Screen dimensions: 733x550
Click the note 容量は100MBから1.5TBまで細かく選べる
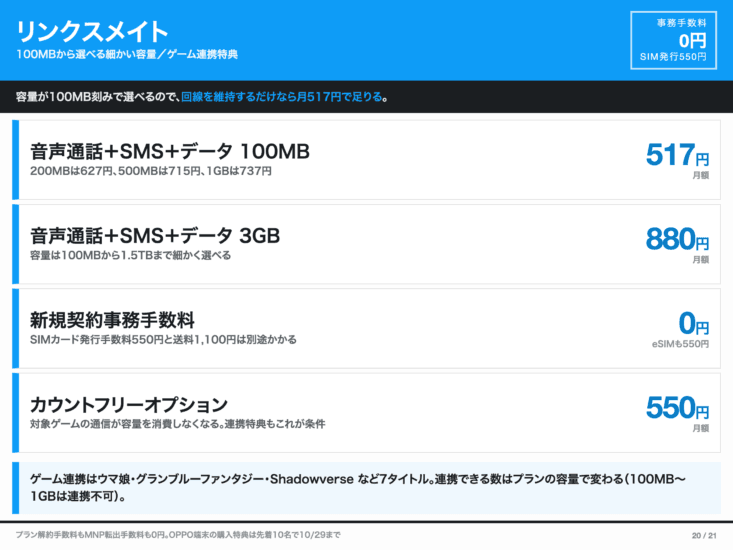(130, 256)
